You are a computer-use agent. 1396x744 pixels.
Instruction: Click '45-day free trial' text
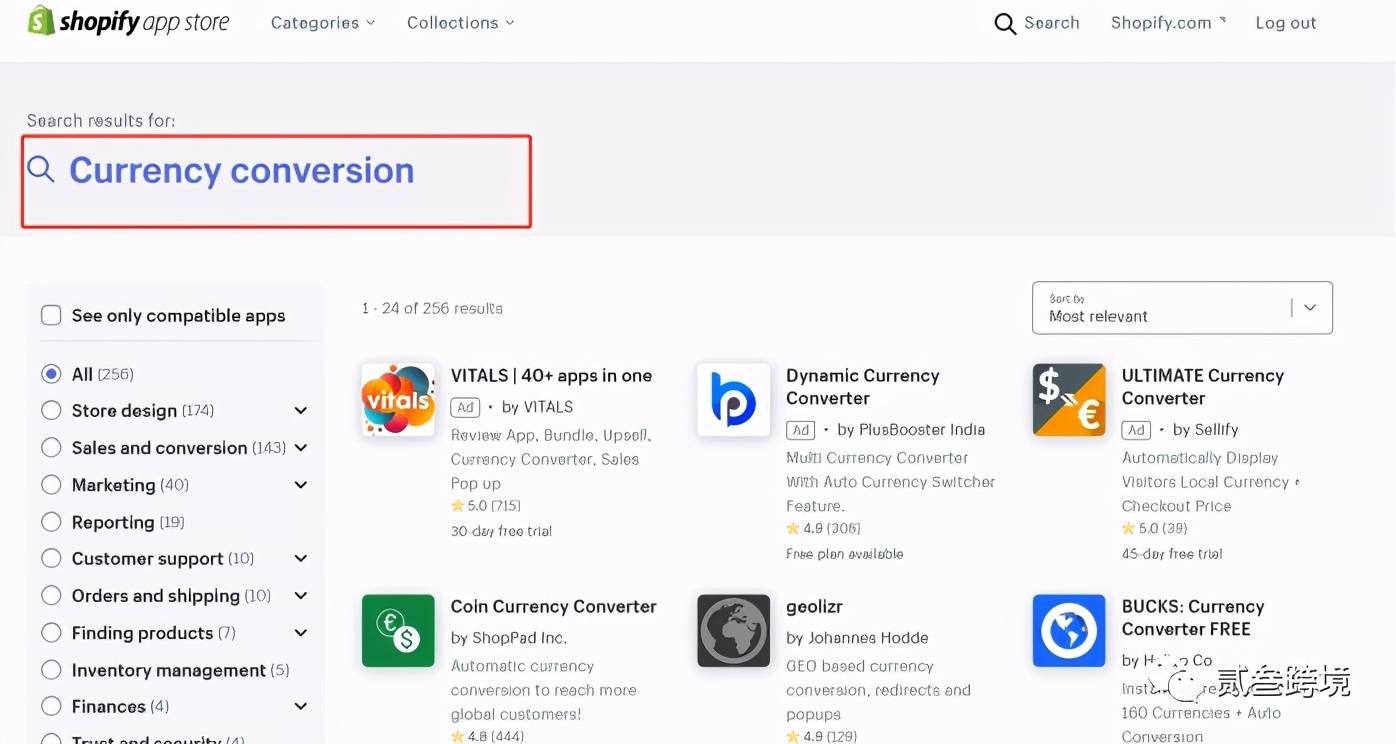[x=1172, y=554]
